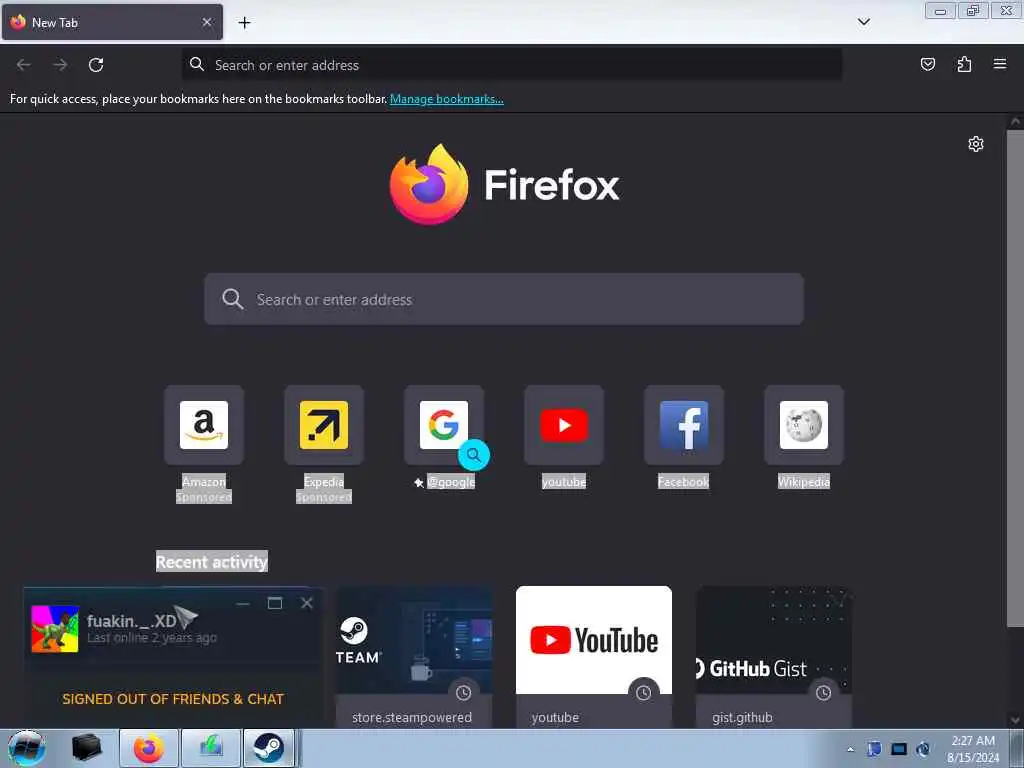This screenshot has height=768, width=1024.
Task: Click the network tray icon
Action: [x=899, y=749]
